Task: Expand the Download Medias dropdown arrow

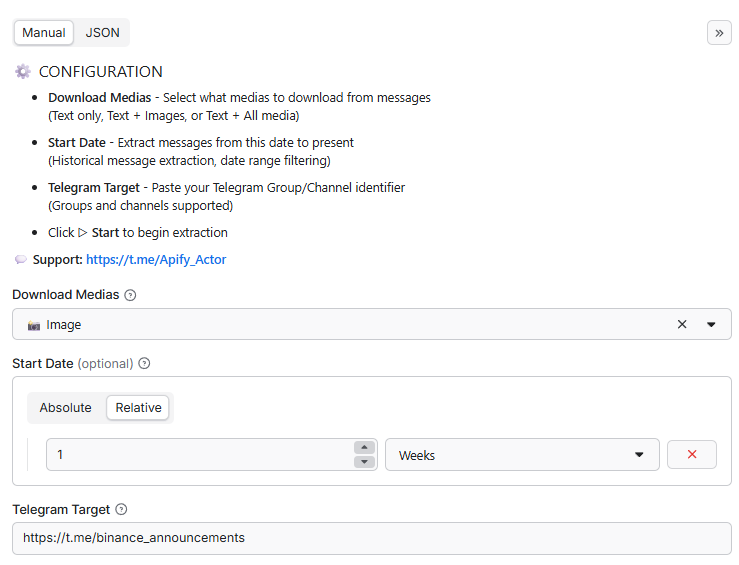Action: coord(711,324)
